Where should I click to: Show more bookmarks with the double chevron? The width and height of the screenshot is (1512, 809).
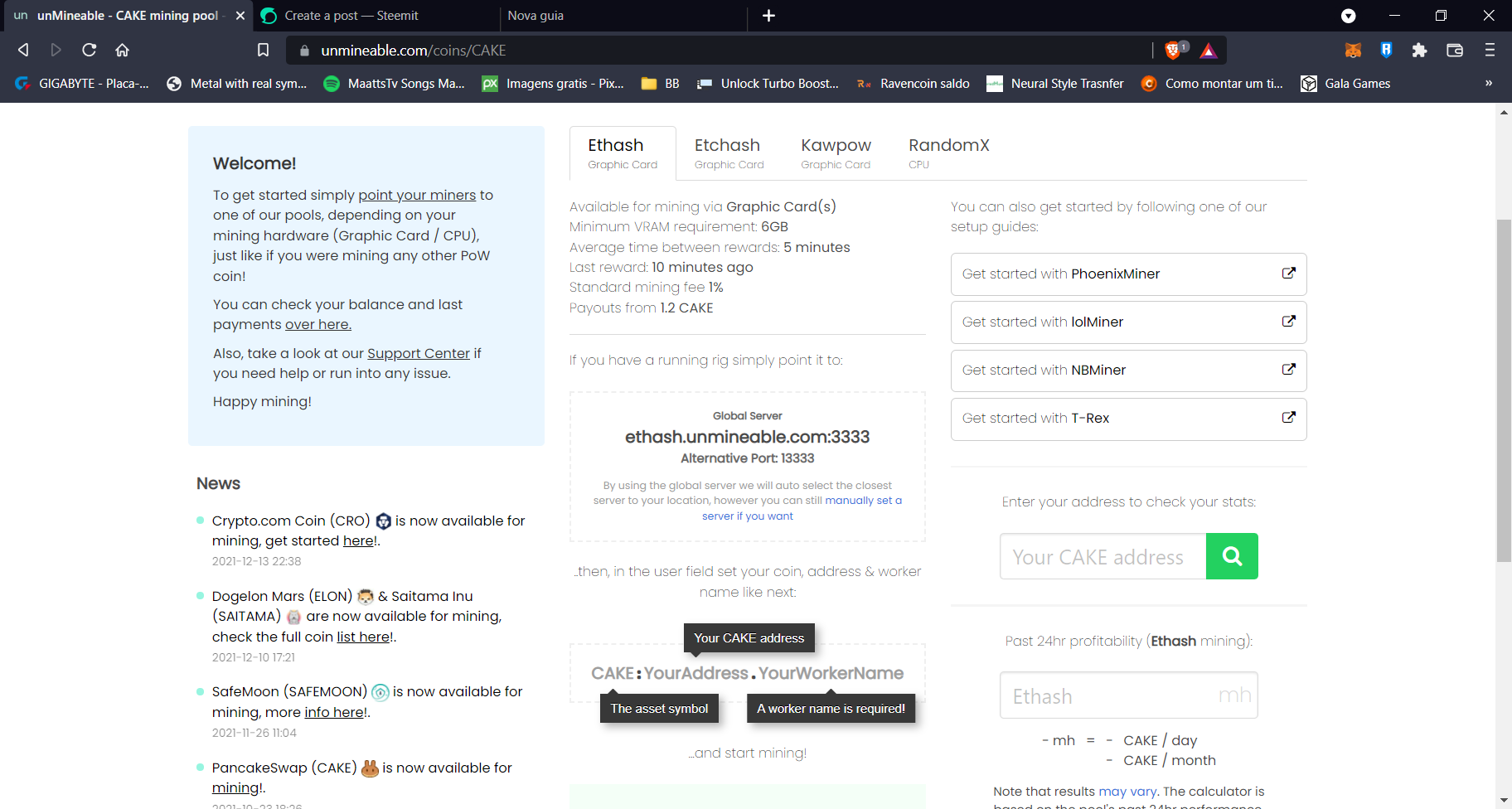pyautogui.click(x=1489, y=83)
